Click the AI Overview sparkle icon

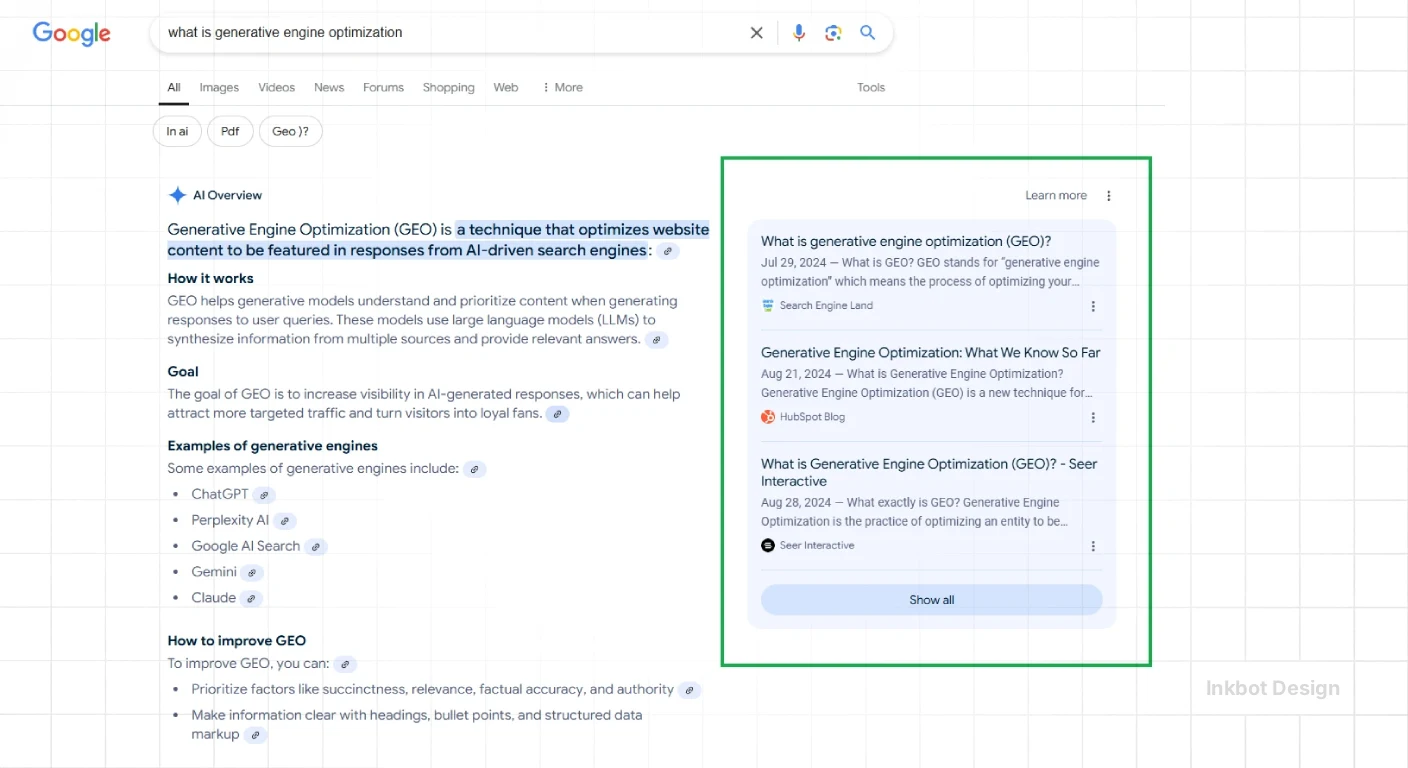coord(177,196)
